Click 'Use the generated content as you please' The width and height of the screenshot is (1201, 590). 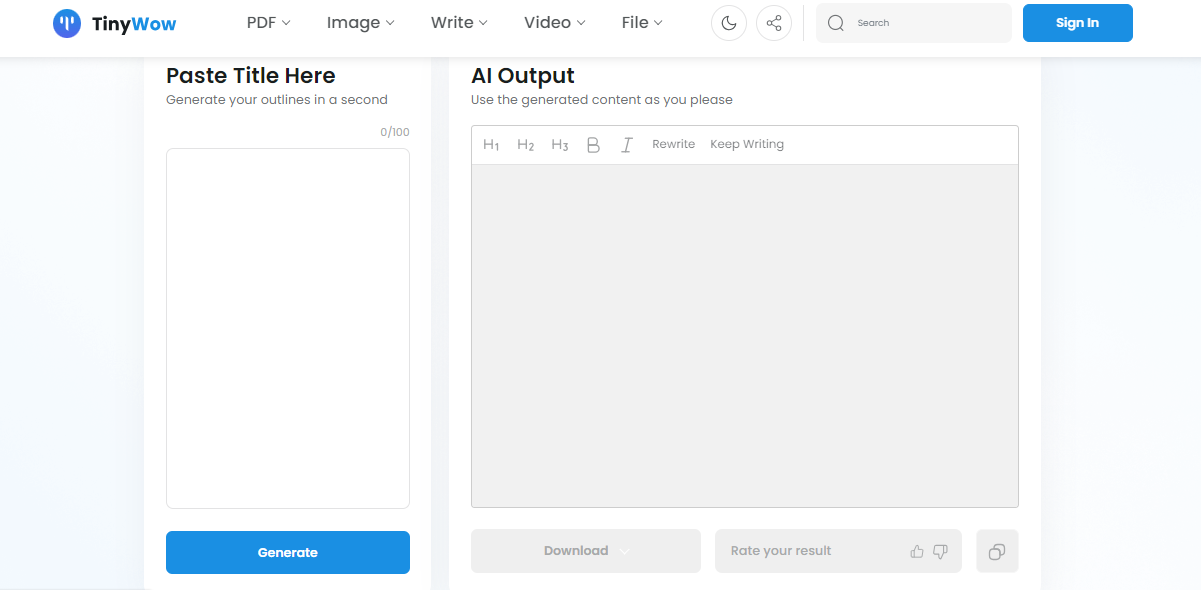pos(602,100)
